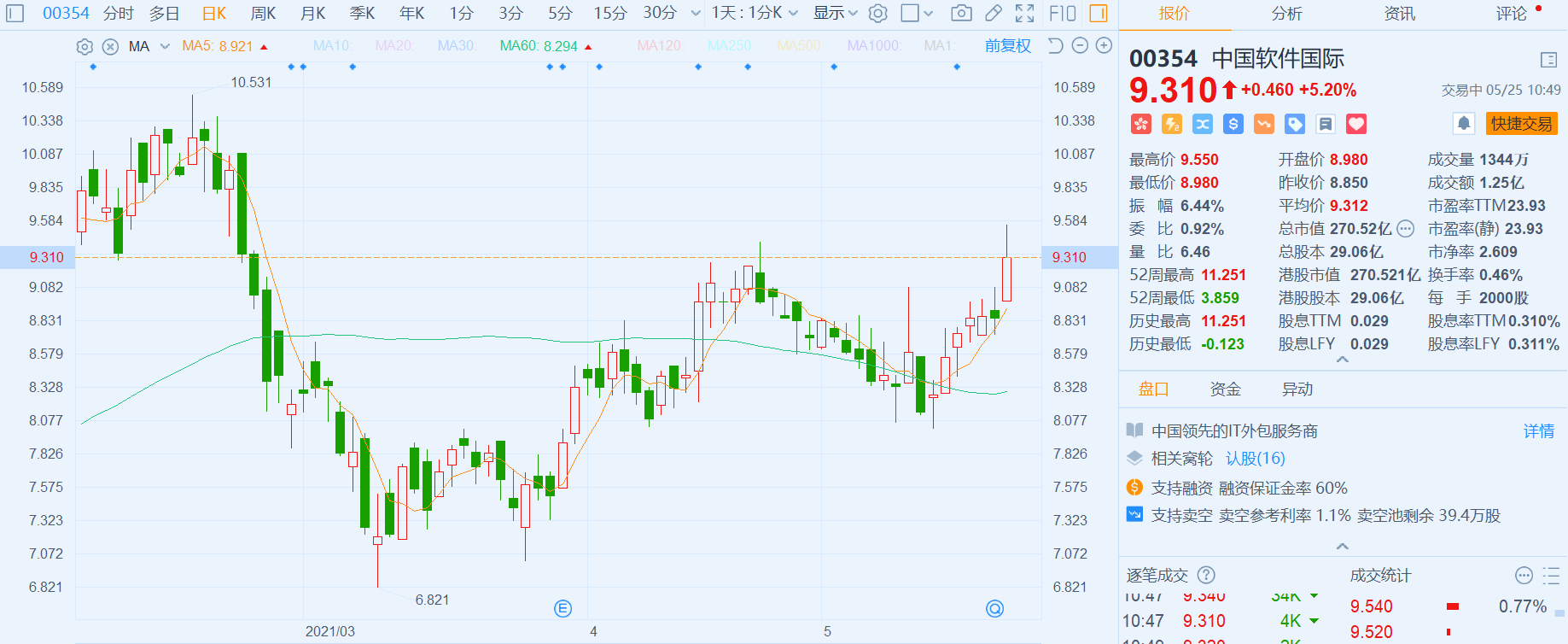
Task: Open the 显示 display dropdown
Action: 835,14
